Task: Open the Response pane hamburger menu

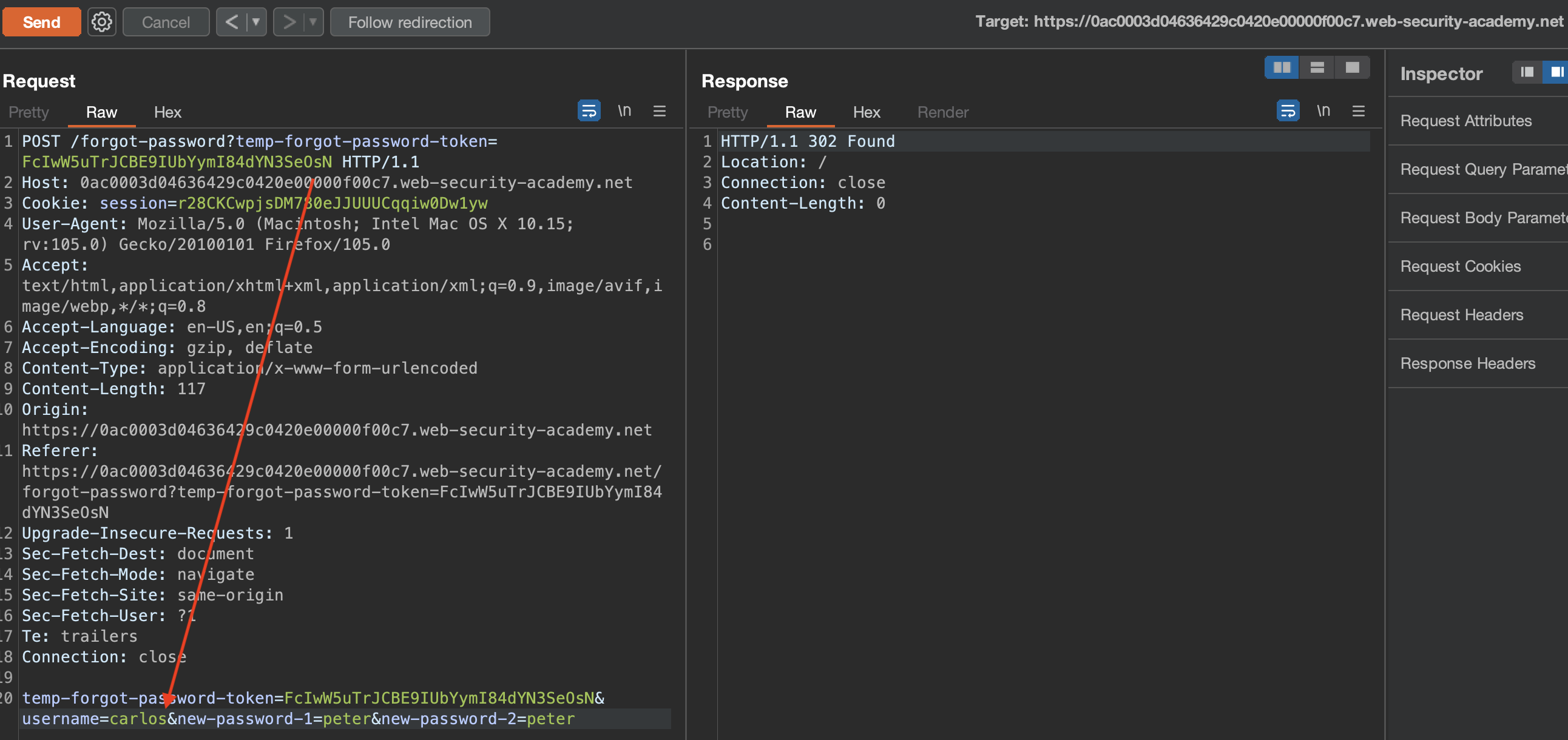Action: click(x=1358, y=112)
